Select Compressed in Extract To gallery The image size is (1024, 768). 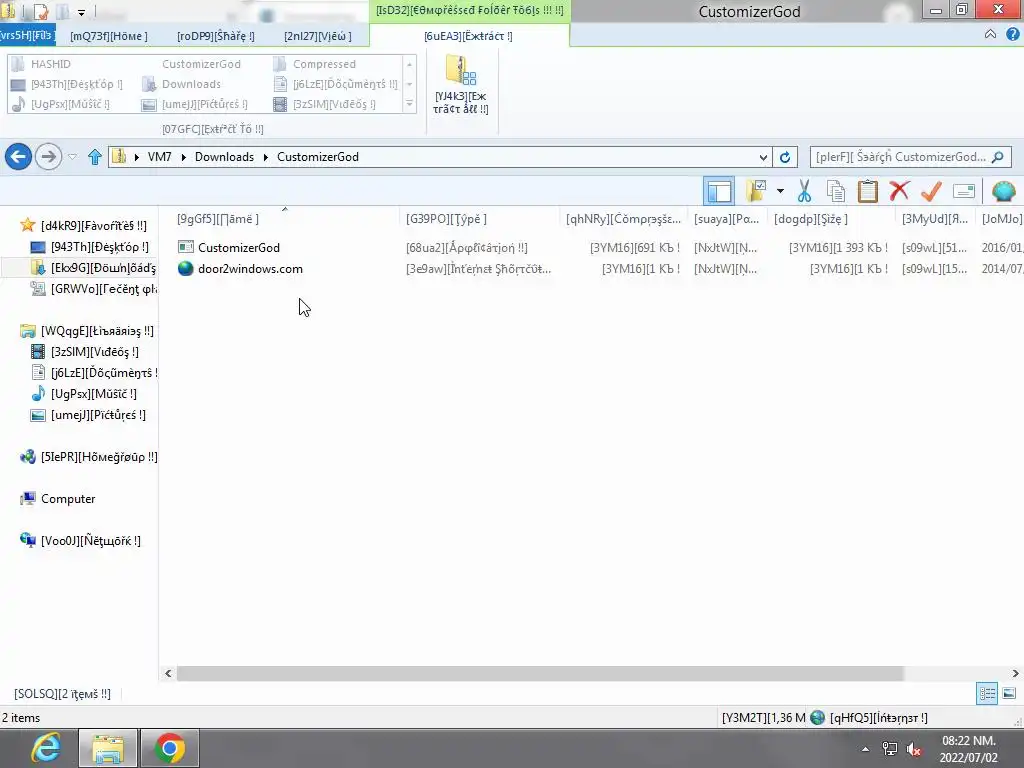315,64
